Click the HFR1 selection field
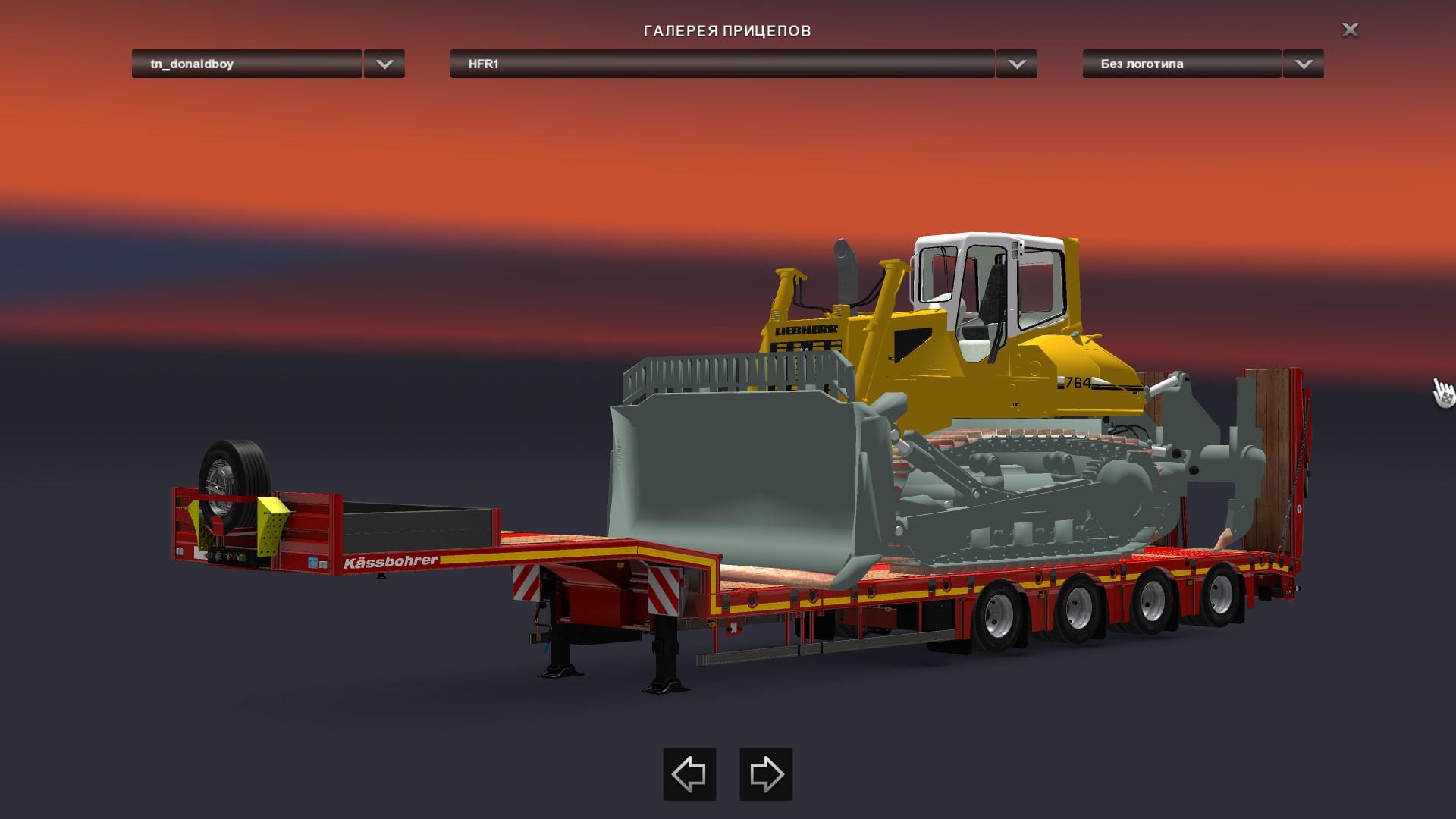The width and height of the screenshot is (1456, 819). pyautogui.click(x=721, y=64)
